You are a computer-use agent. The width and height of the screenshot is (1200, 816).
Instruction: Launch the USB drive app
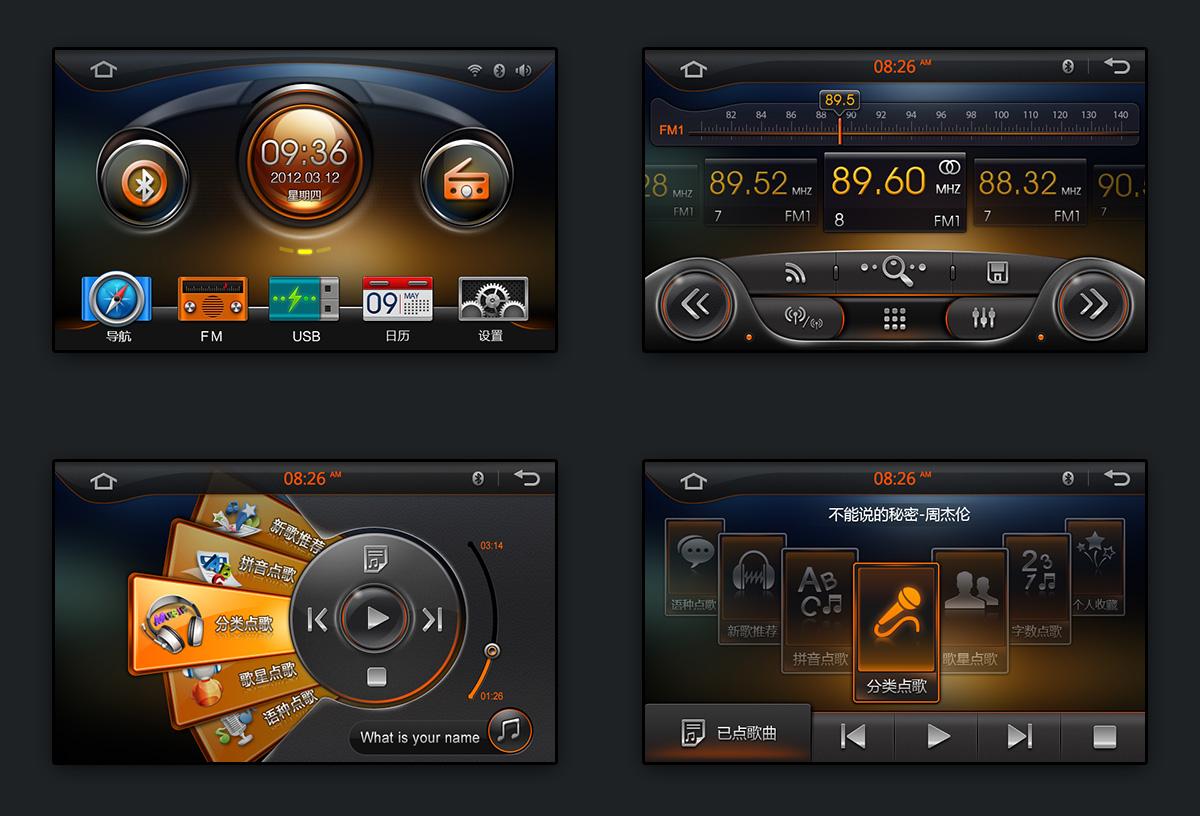[305, 300]
